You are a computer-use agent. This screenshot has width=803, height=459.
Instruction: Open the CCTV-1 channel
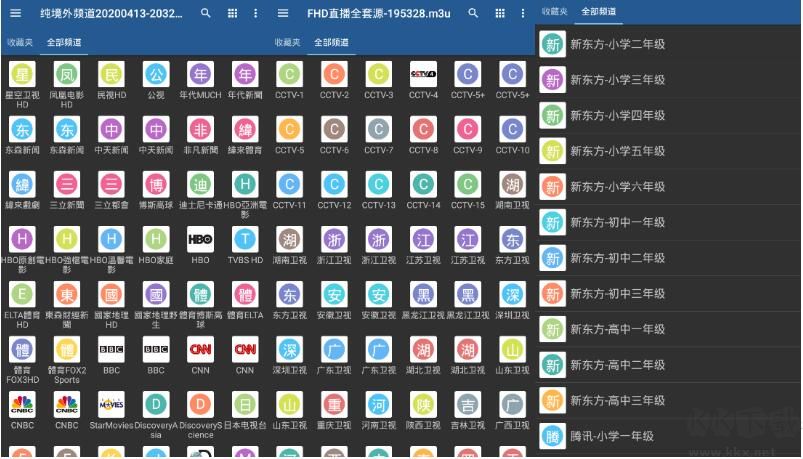click(290, 80)
